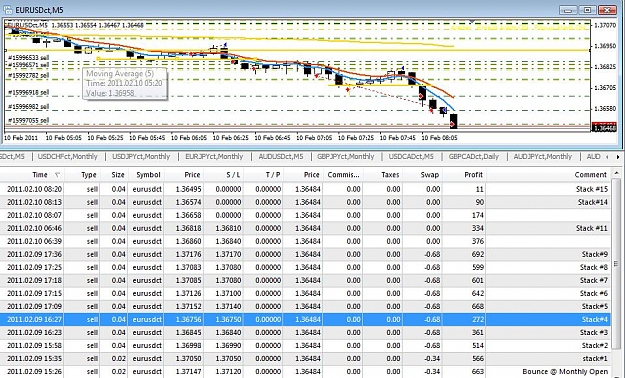The height and width of the screenshot is (378, 625).
Task: Click the Commission column header
Action: tap(343, 175)
